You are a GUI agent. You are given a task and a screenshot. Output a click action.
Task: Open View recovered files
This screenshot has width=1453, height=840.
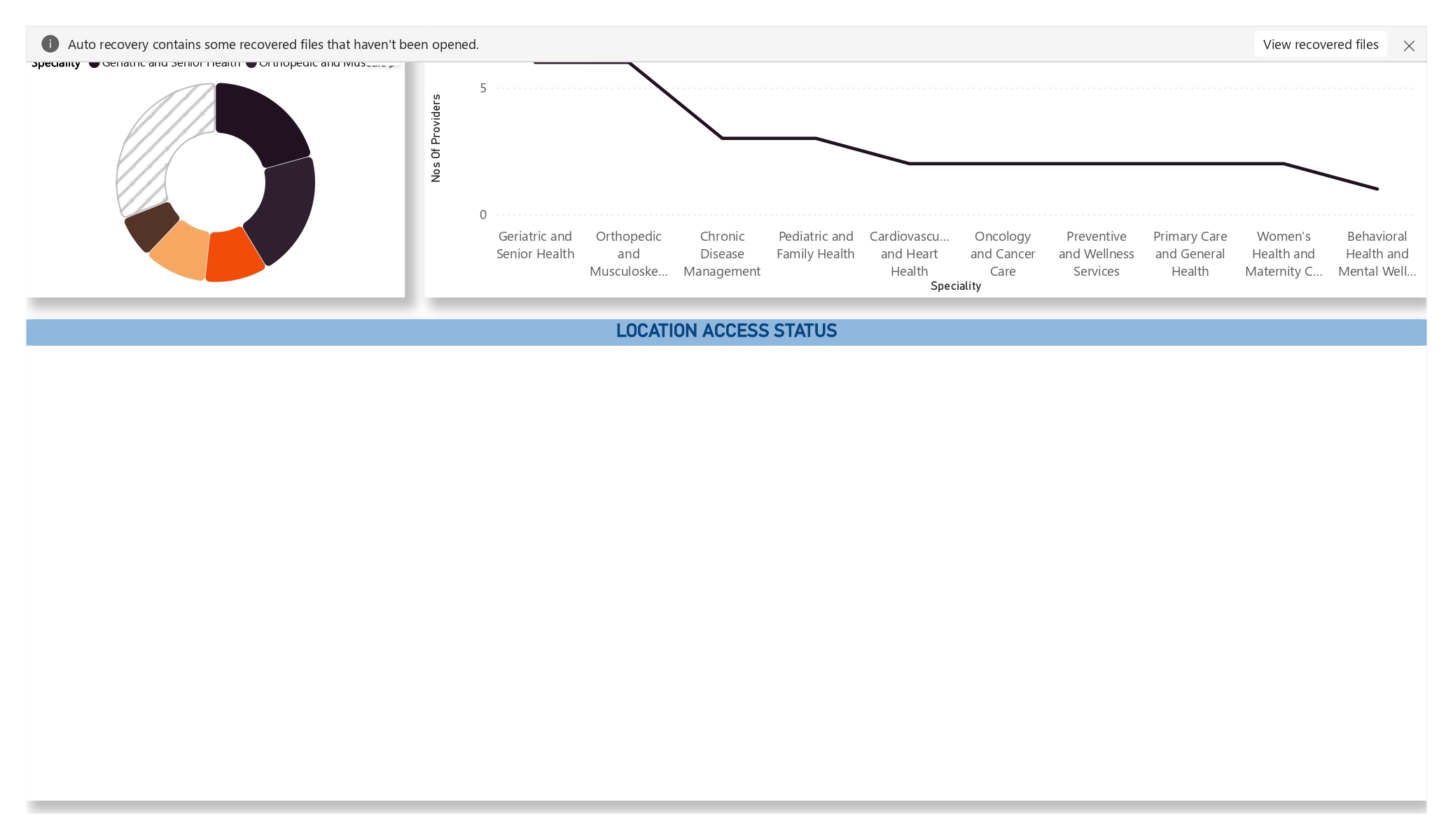(x=1320, y=44)
